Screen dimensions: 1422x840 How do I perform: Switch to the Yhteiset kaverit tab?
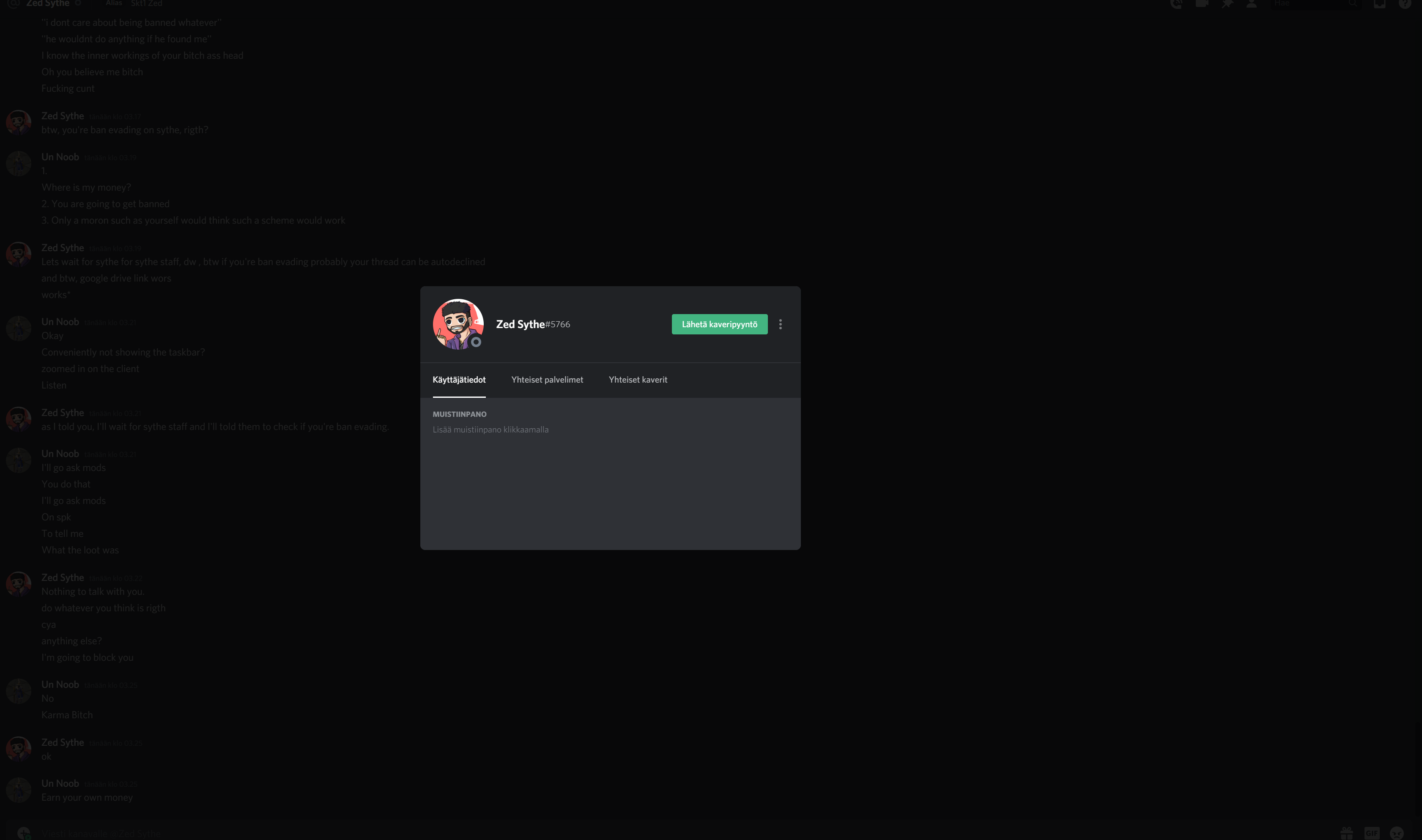coord(638,380)
